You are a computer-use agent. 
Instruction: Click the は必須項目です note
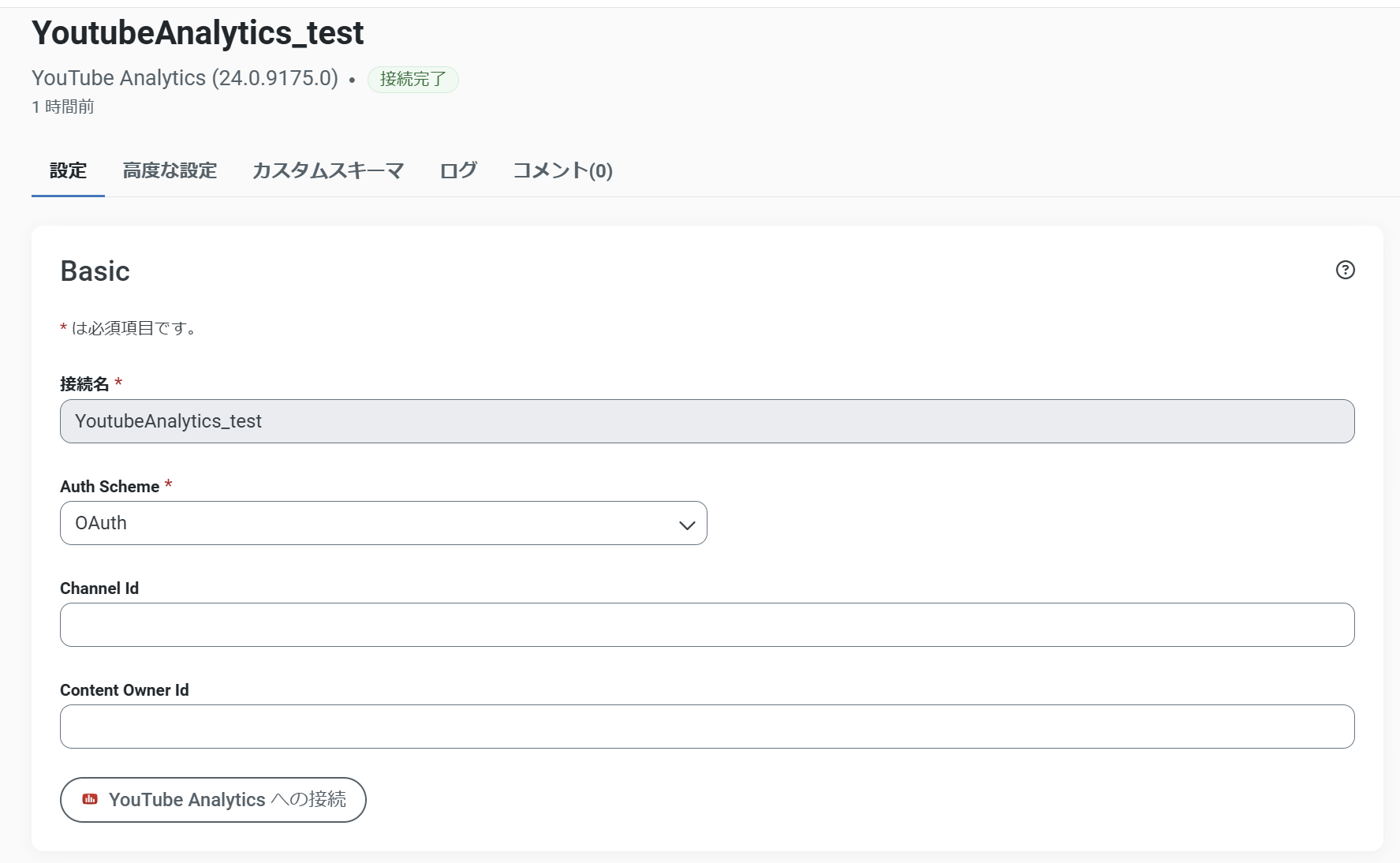[x=134, y=328]
